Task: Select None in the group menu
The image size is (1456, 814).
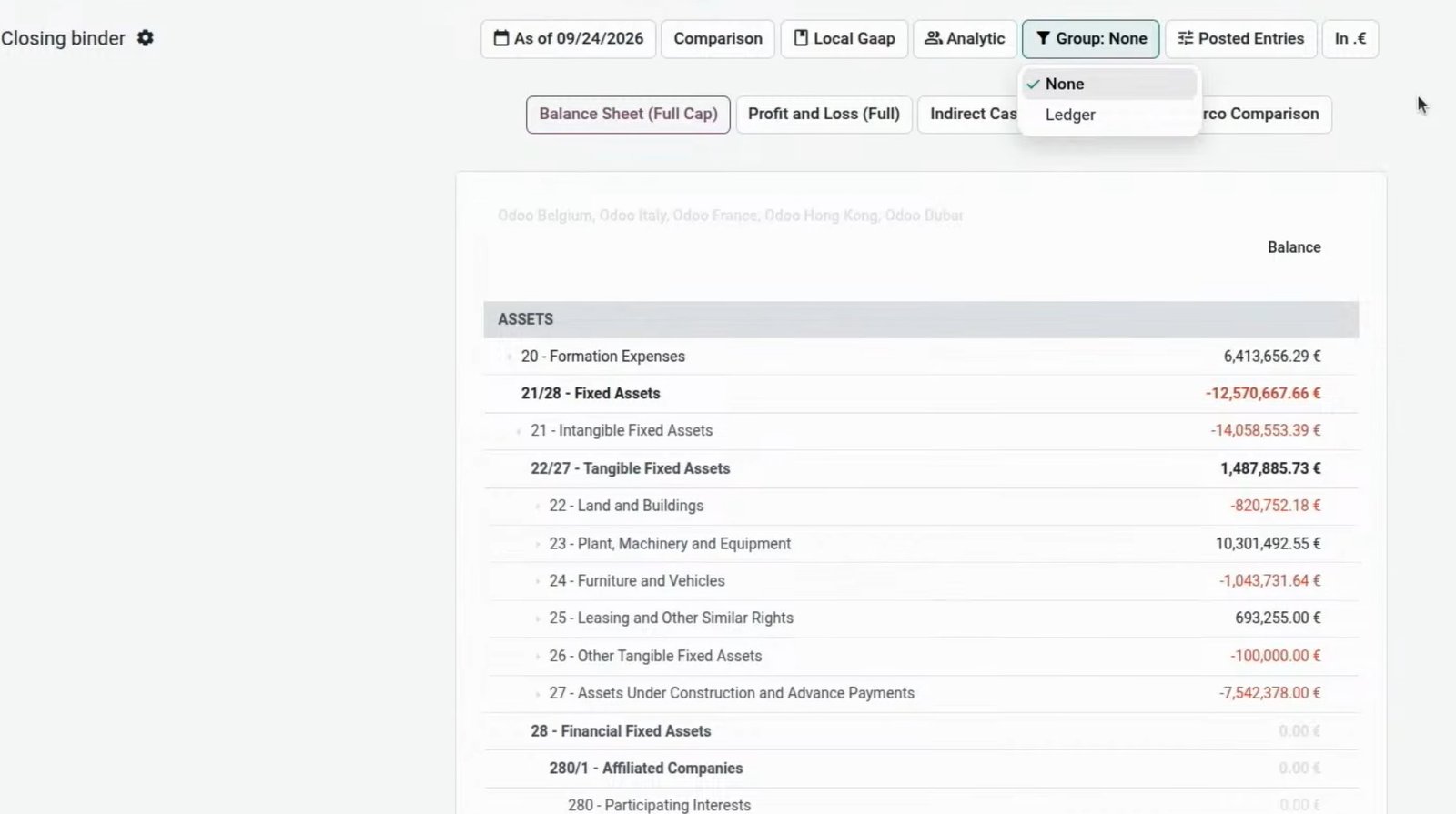Action: 1109,84
